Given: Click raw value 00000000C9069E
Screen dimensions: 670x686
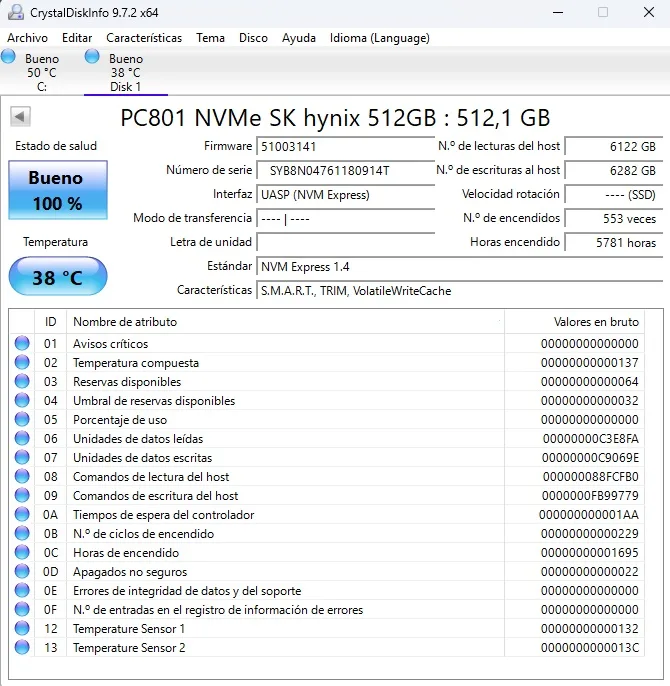Looking at the screenshot, I should [590, 458].
